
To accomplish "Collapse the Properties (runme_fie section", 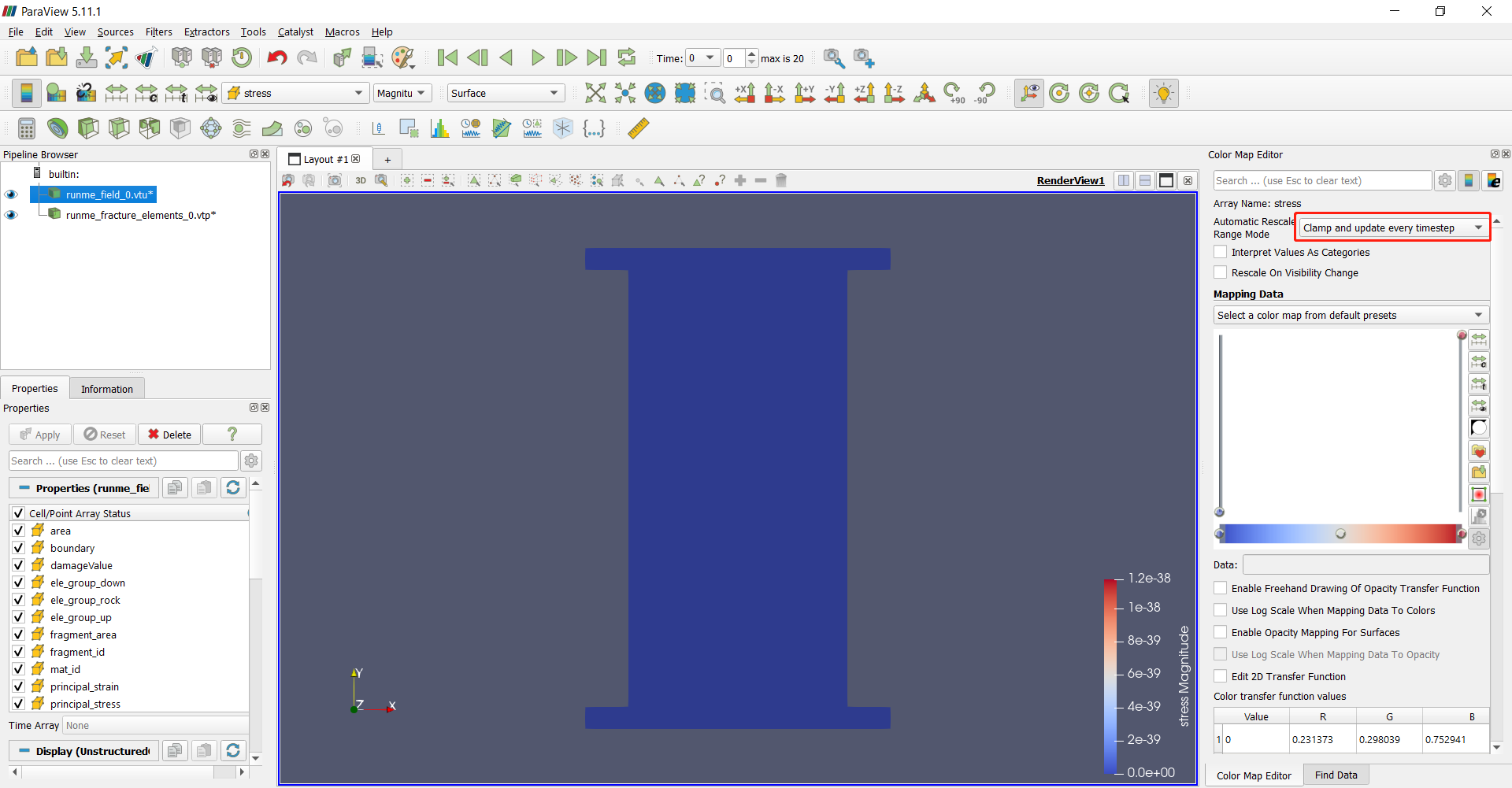I will pyautogui.click(x=24, y=488).
